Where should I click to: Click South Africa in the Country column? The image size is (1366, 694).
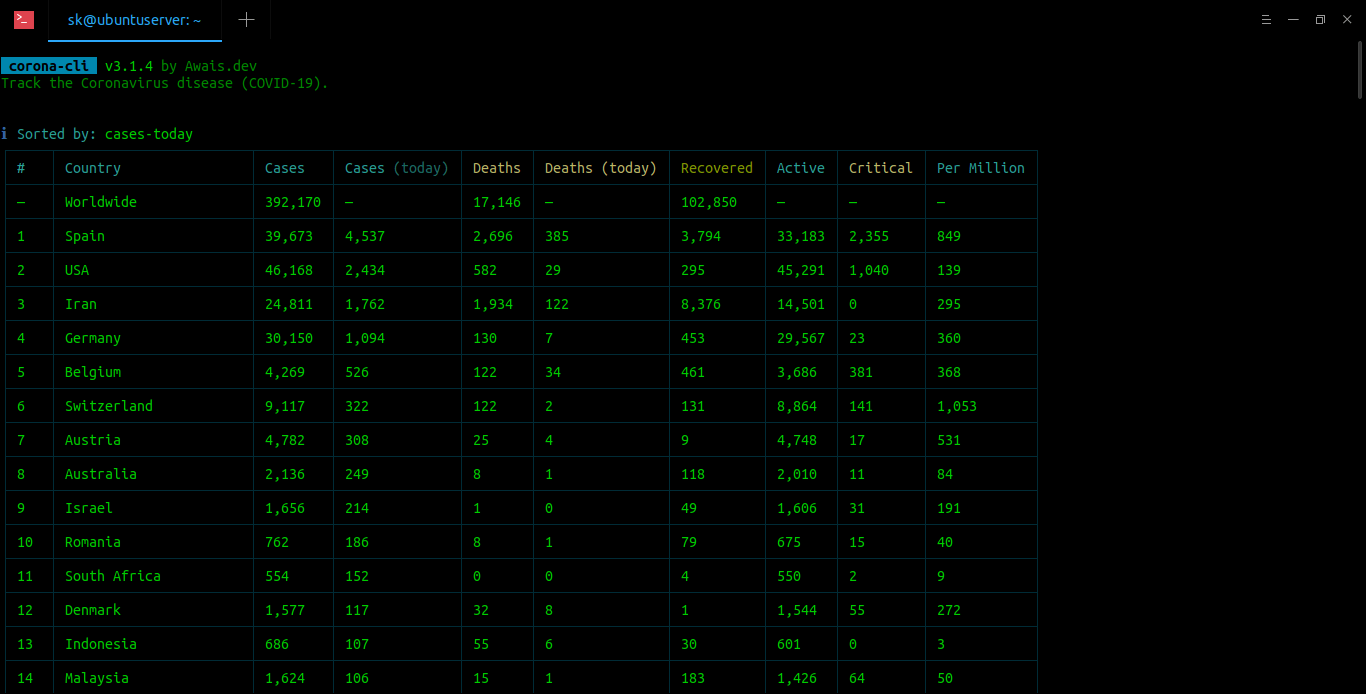112,576
